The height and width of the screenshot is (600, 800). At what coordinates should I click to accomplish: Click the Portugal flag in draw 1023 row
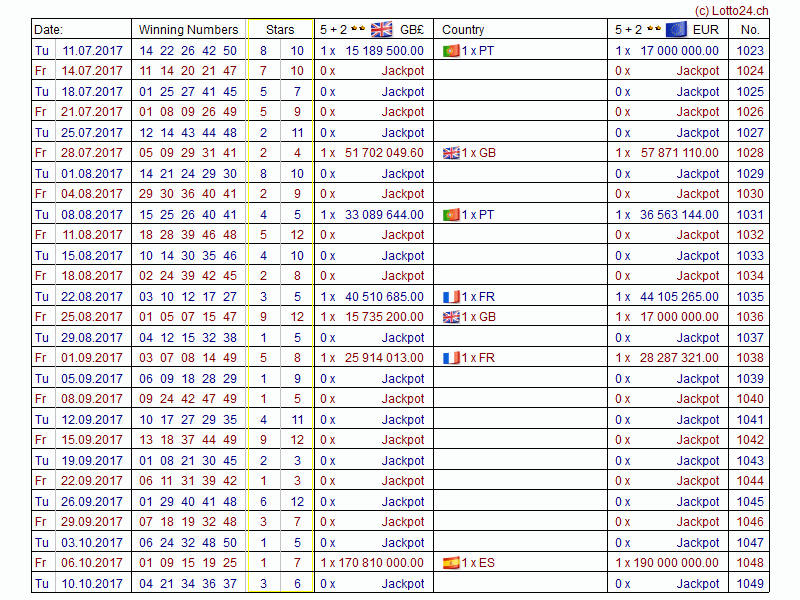[450, 51]
